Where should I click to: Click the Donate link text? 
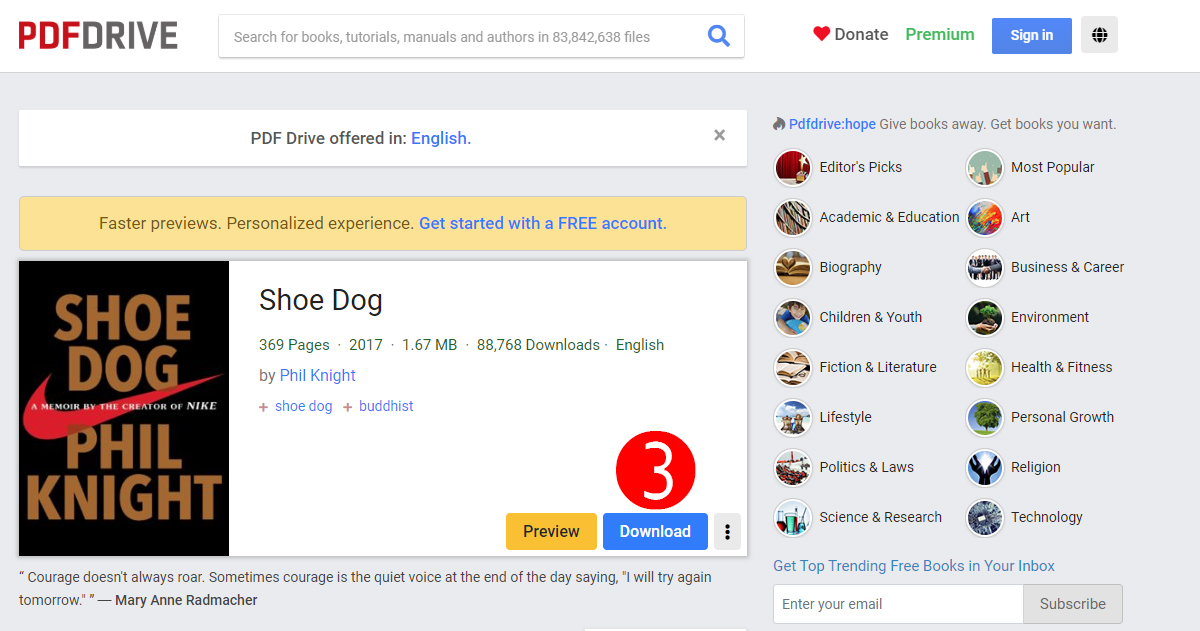pos(861,34)
